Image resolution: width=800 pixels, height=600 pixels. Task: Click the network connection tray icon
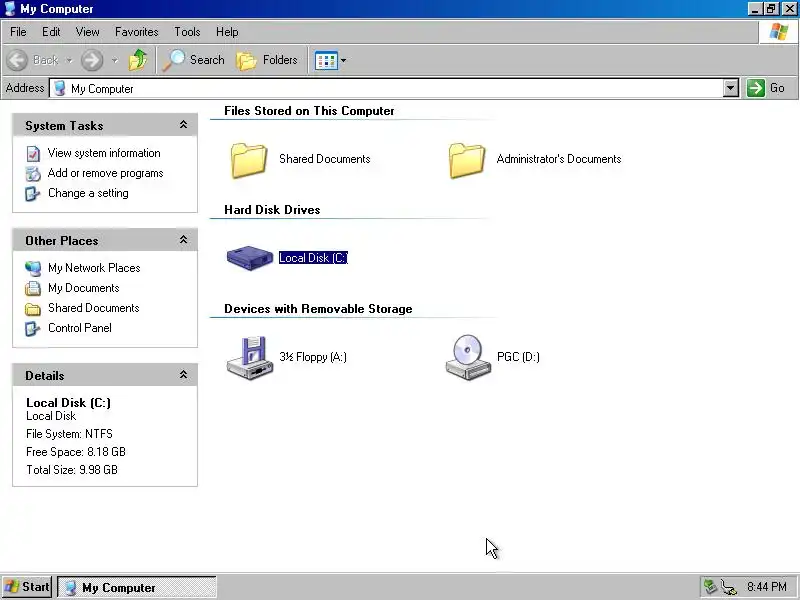tap(729, 587)
